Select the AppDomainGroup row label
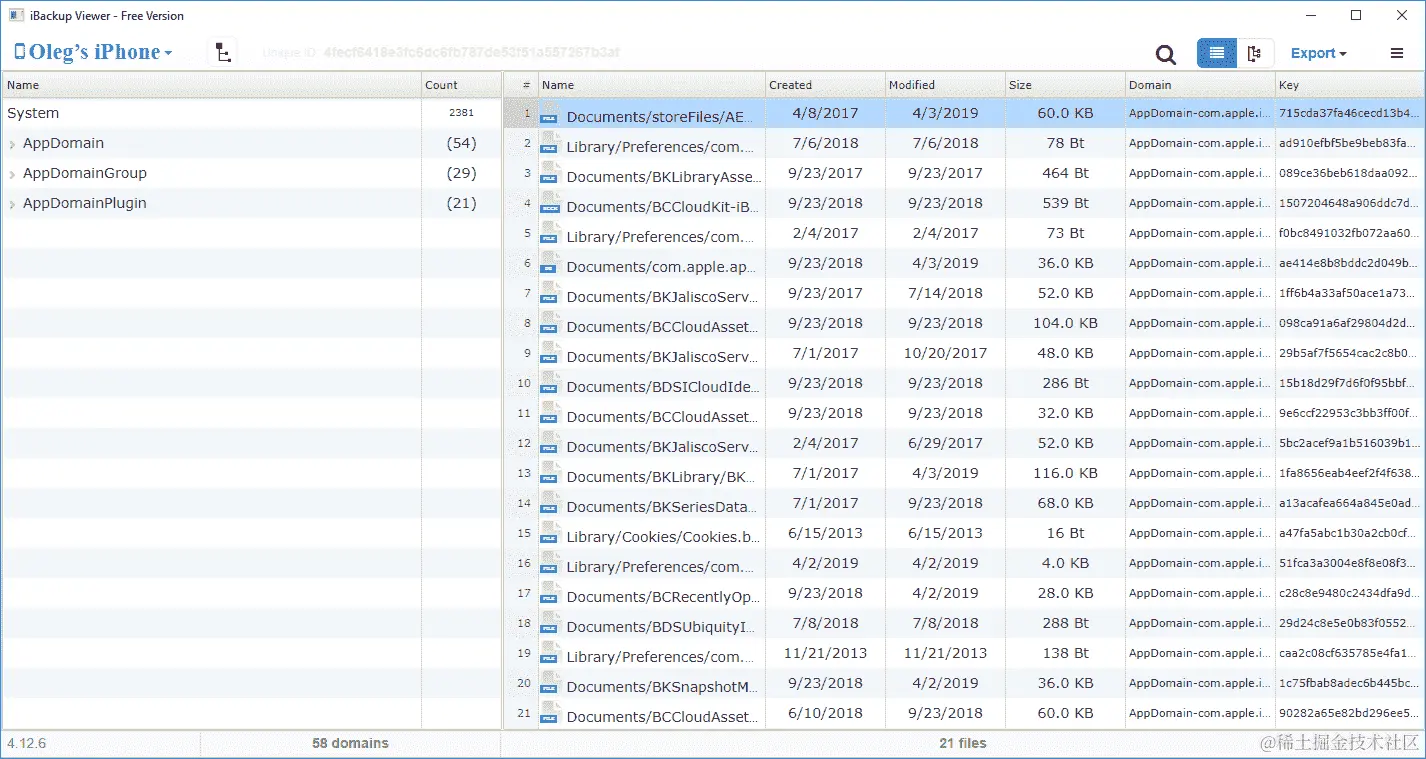This screenshot has height=759, width=1426. point(85,173)
